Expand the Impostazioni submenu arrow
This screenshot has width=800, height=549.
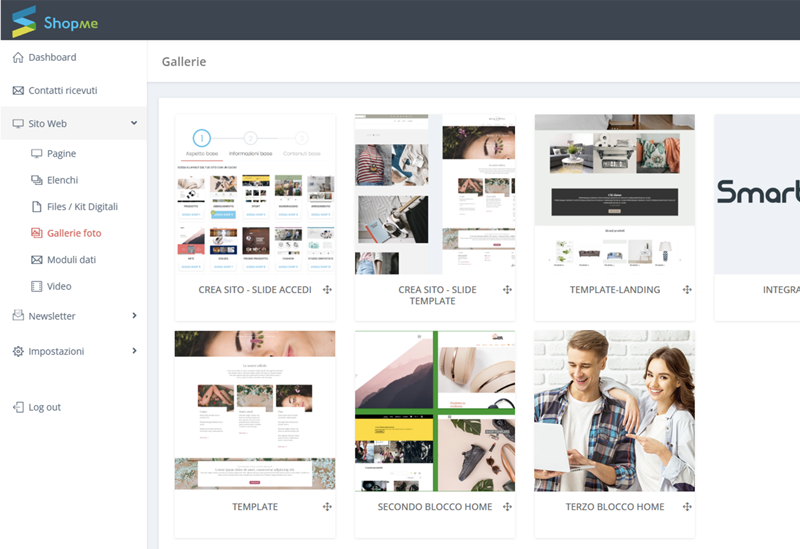[x=134, y=351]
